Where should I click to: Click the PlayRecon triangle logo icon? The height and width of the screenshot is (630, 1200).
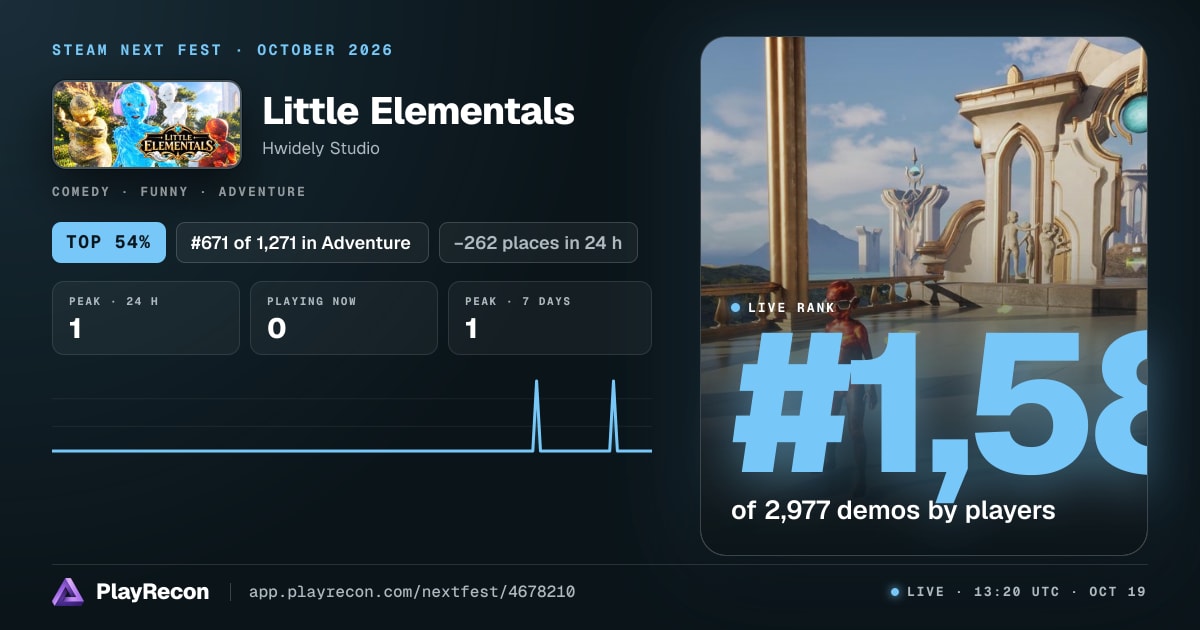pos(68,592)
